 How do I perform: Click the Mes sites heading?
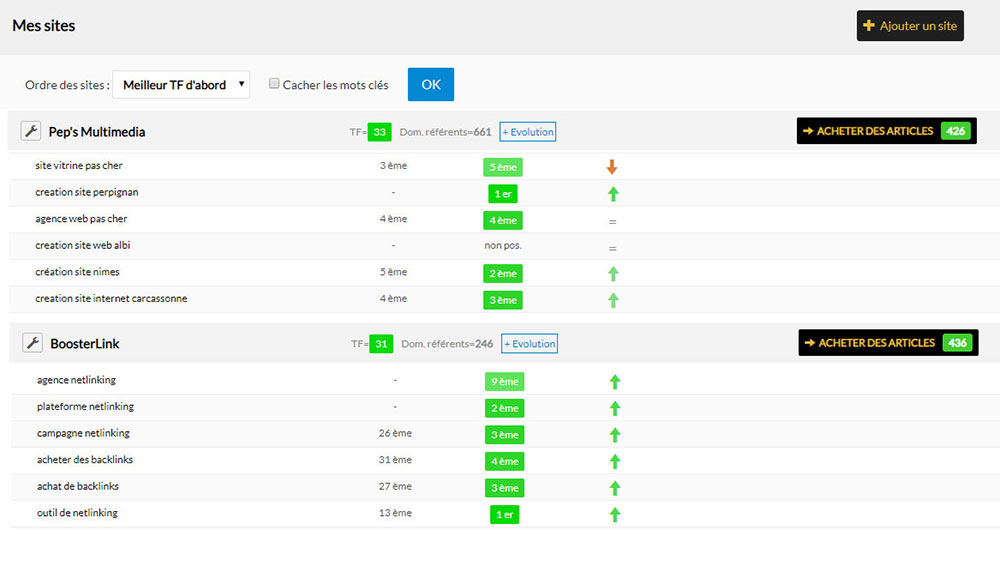click(44, 26)
